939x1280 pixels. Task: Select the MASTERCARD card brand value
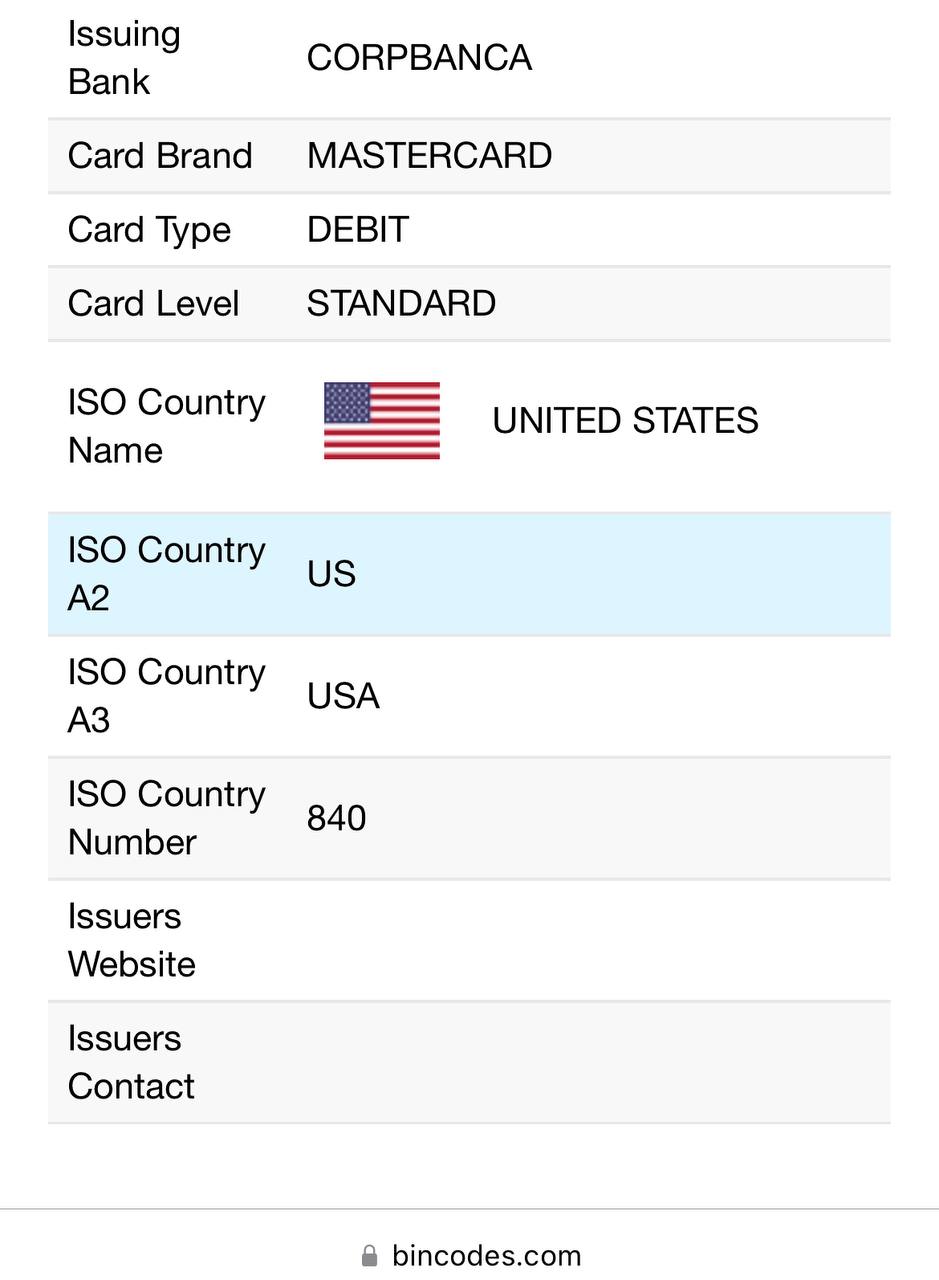point(430,156)
